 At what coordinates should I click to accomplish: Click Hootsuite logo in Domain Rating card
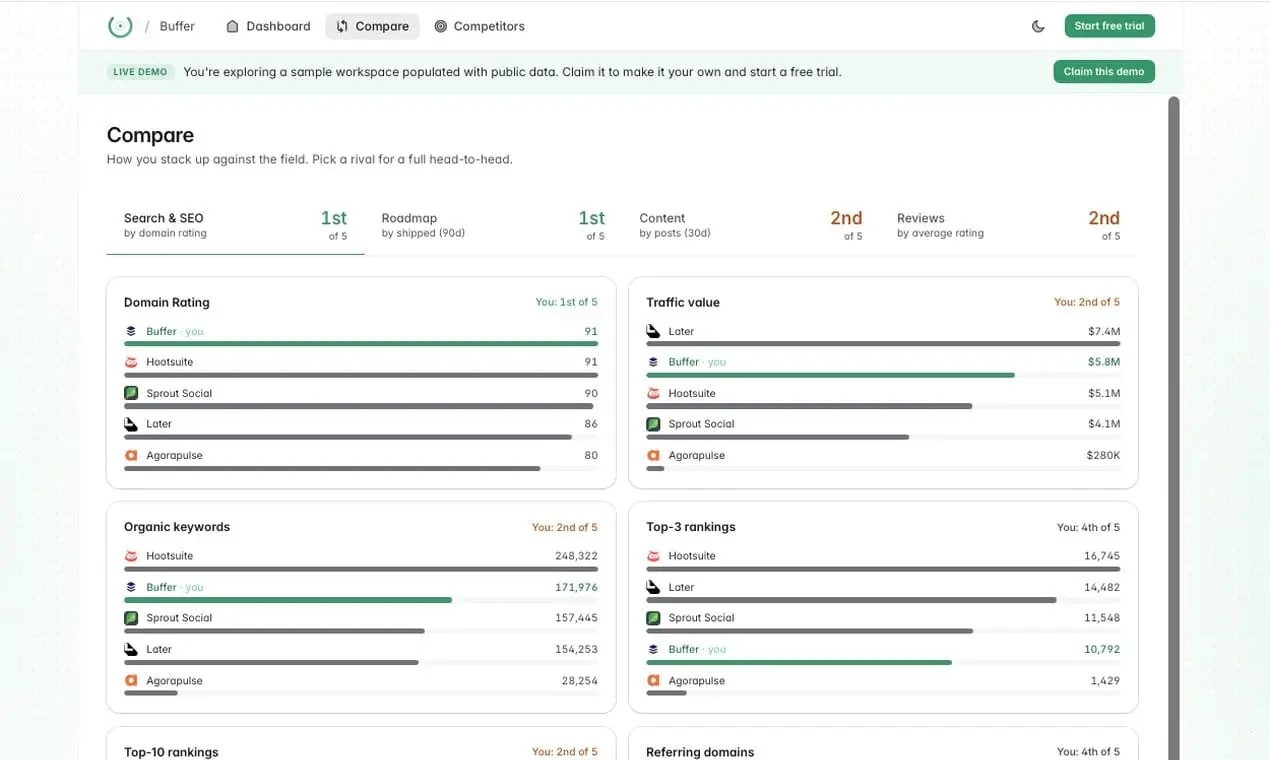(x=130, y=362)
